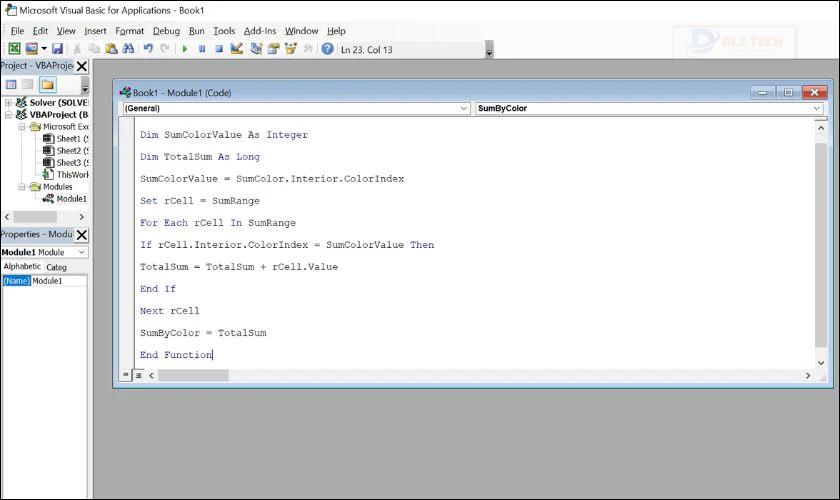Select Sheet3 in the project tree

pos(66,162)
